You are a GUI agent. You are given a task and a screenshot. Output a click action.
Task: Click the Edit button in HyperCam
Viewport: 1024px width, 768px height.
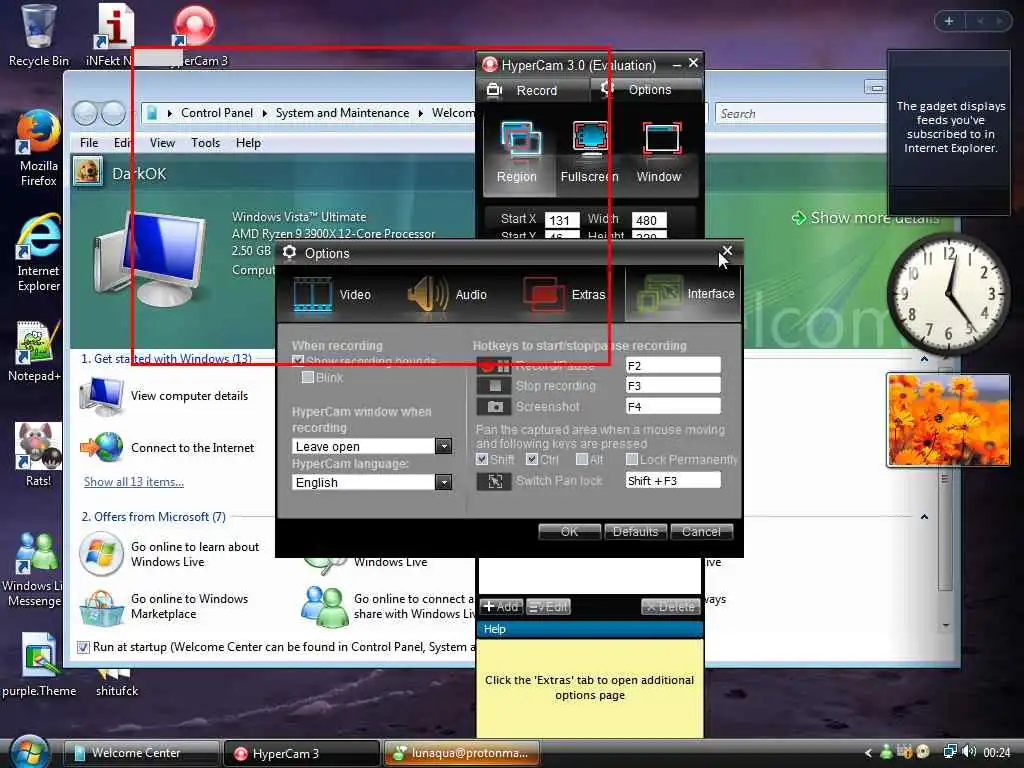point(549,607)
